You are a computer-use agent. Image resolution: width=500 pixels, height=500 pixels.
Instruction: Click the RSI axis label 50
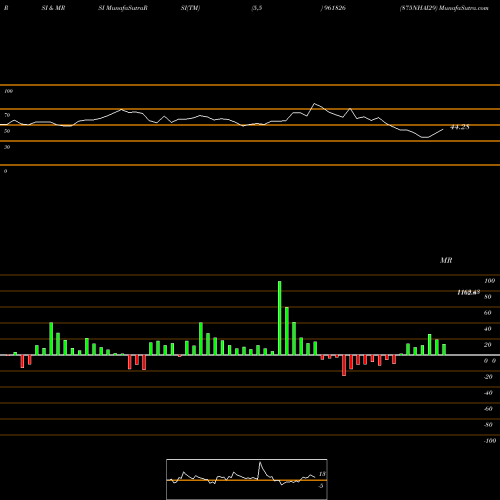point(7,131)
